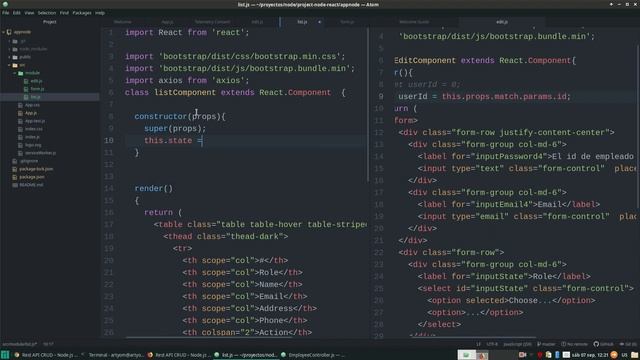Click line number 14 in the left gutter

(109, 189)
